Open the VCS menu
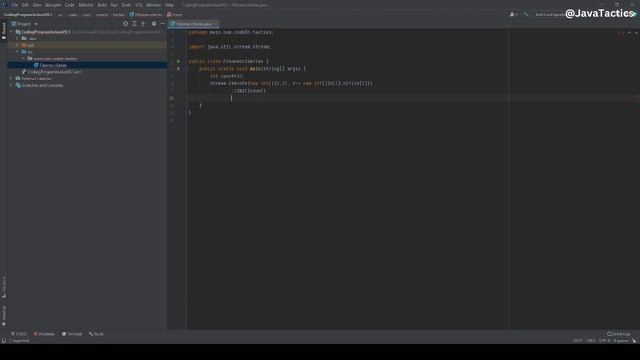Screen dimensions: 640x360 (x=139, y=5)
